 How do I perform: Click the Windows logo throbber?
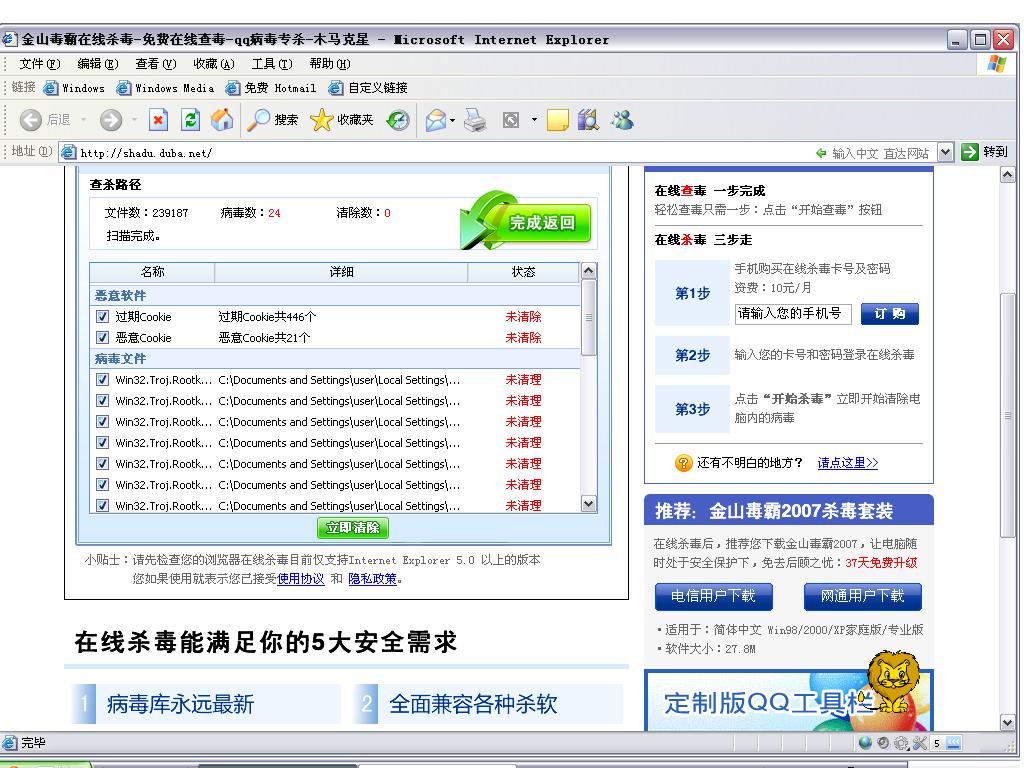997,63
